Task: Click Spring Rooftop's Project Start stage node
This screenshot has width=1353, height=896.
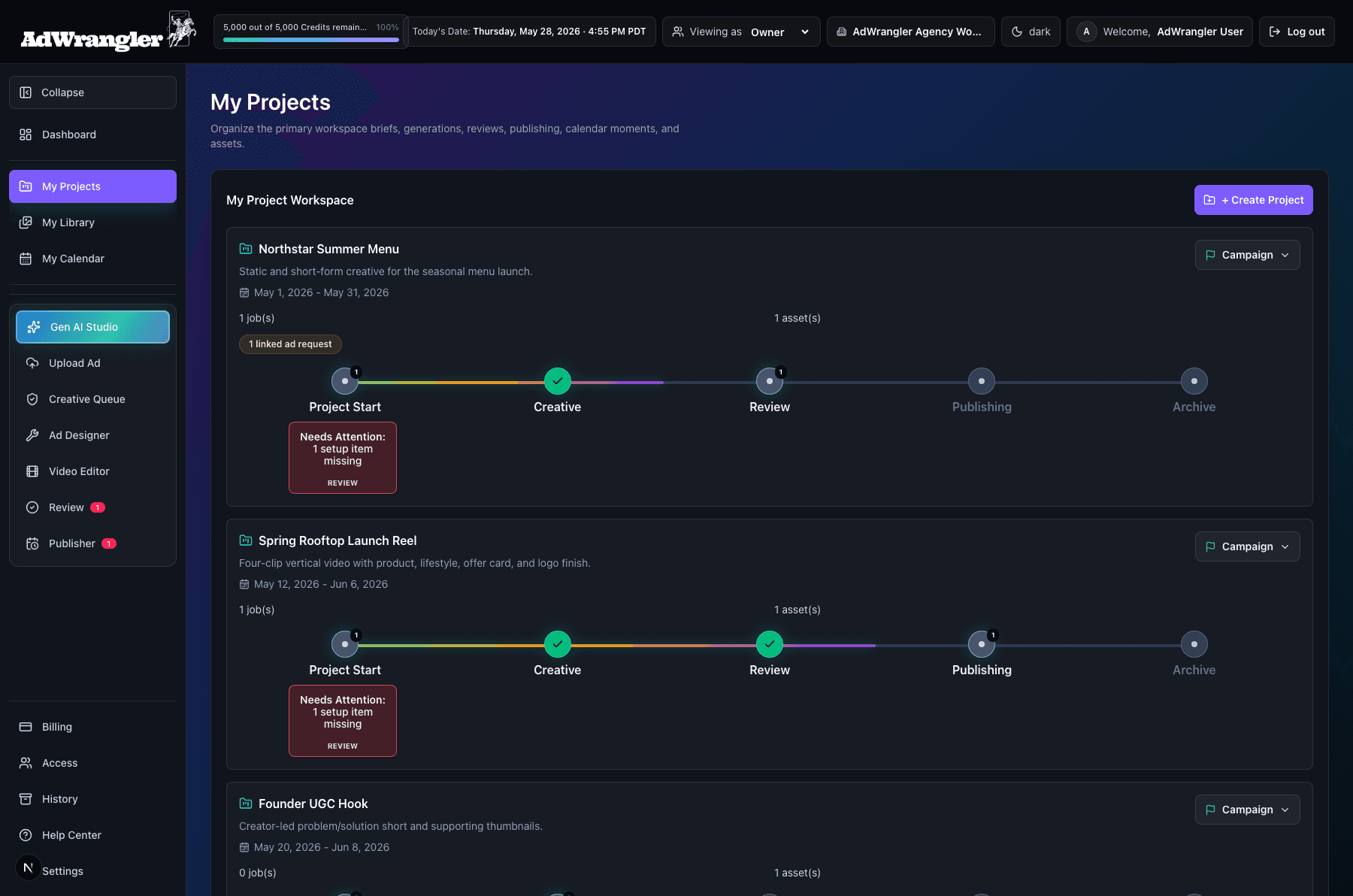Action: pos(345,644)
